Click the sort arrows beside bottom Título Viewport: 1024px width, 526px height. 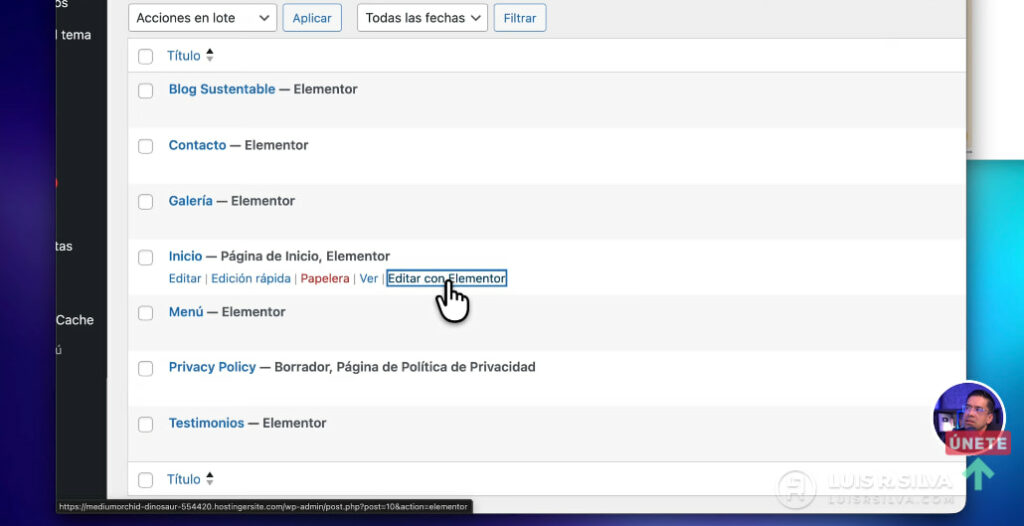210,479
